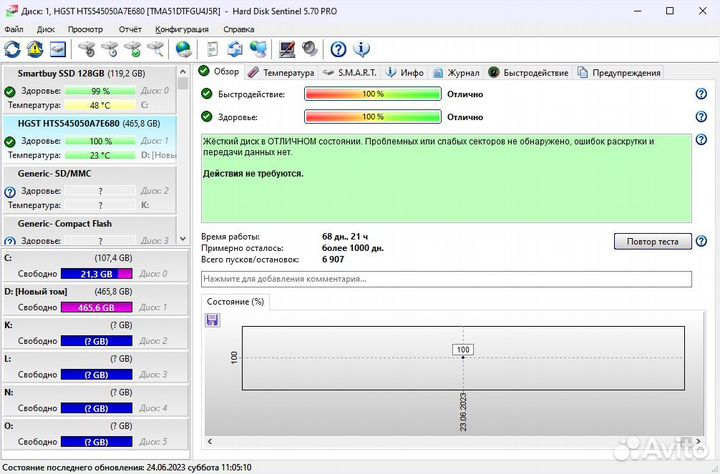Click question status icon of Generic- SD/MMC
The width and height of the screenshot is (720, 474).
coord(10,192)
